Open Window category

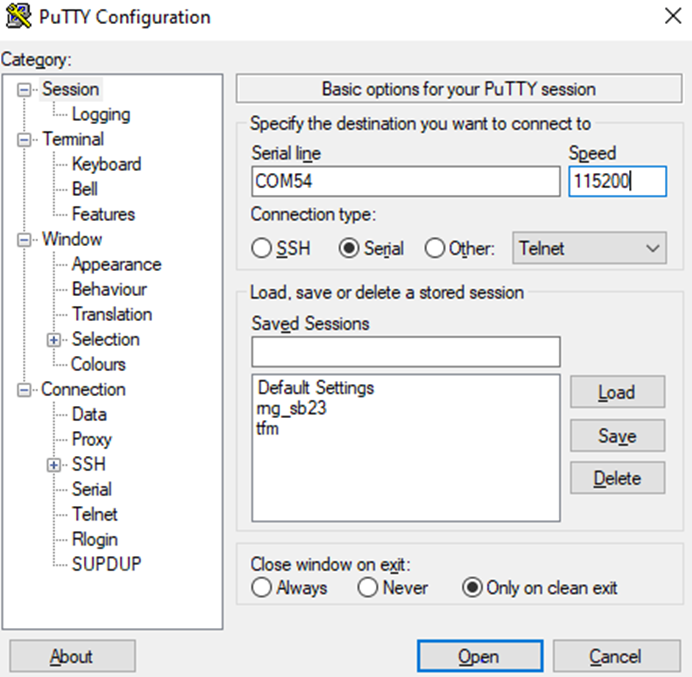point(72,239)
